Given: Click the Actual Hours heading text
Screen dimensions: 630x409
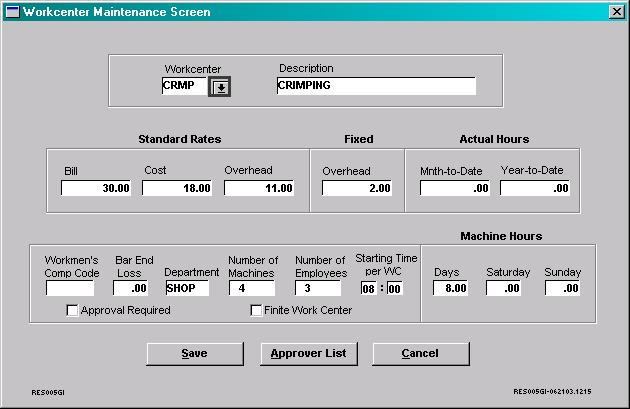Looking at the screenshot, I should (x=494, y=139).
